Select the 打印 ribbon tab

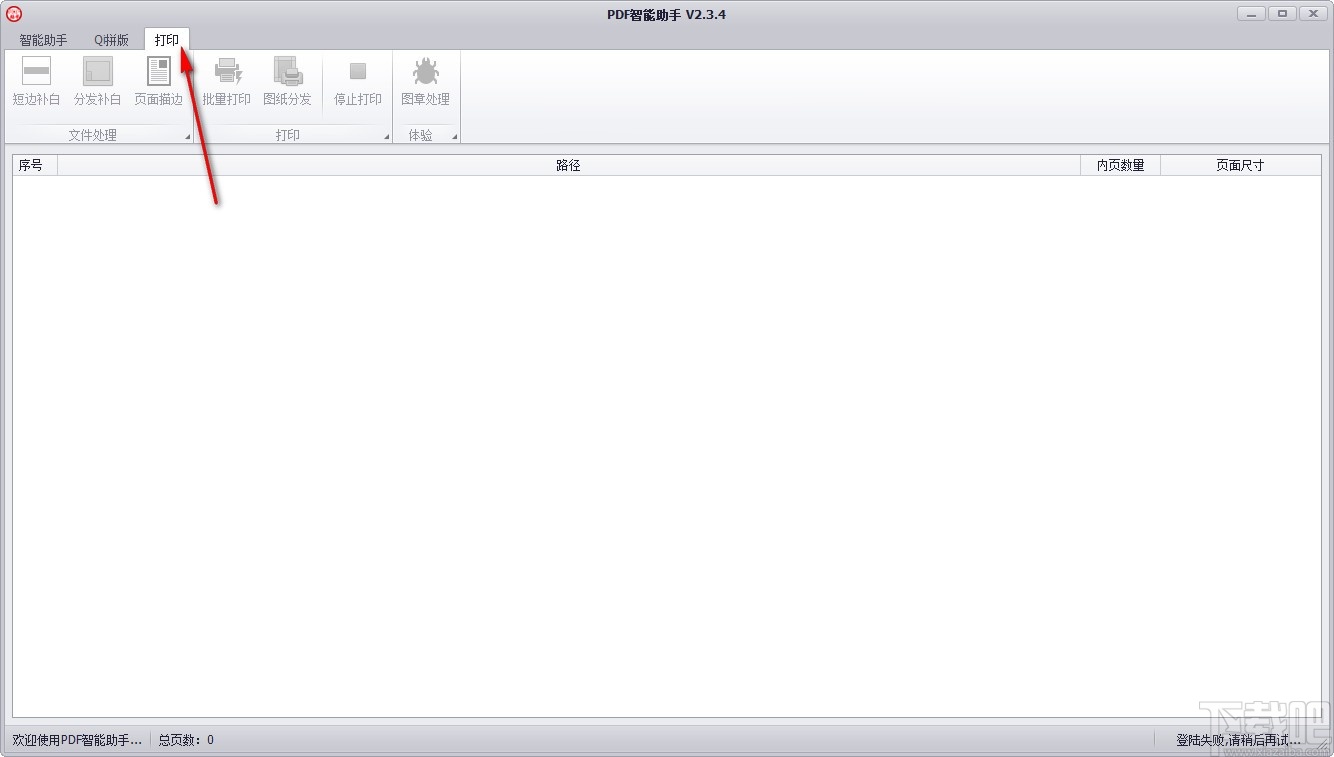point(166,40)
